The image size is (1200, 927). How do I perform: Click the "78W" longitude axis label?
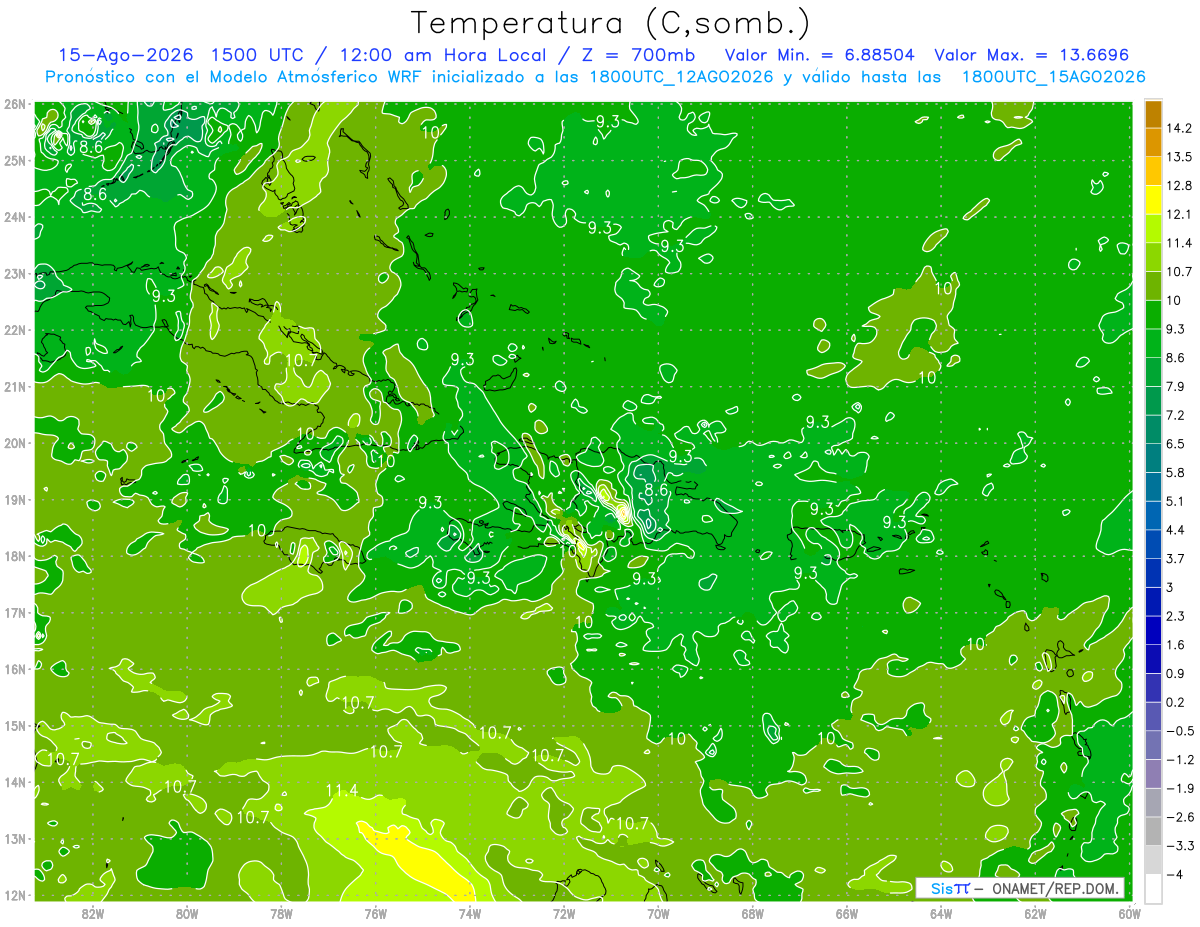pyautogui.click(x=281, y=912)
